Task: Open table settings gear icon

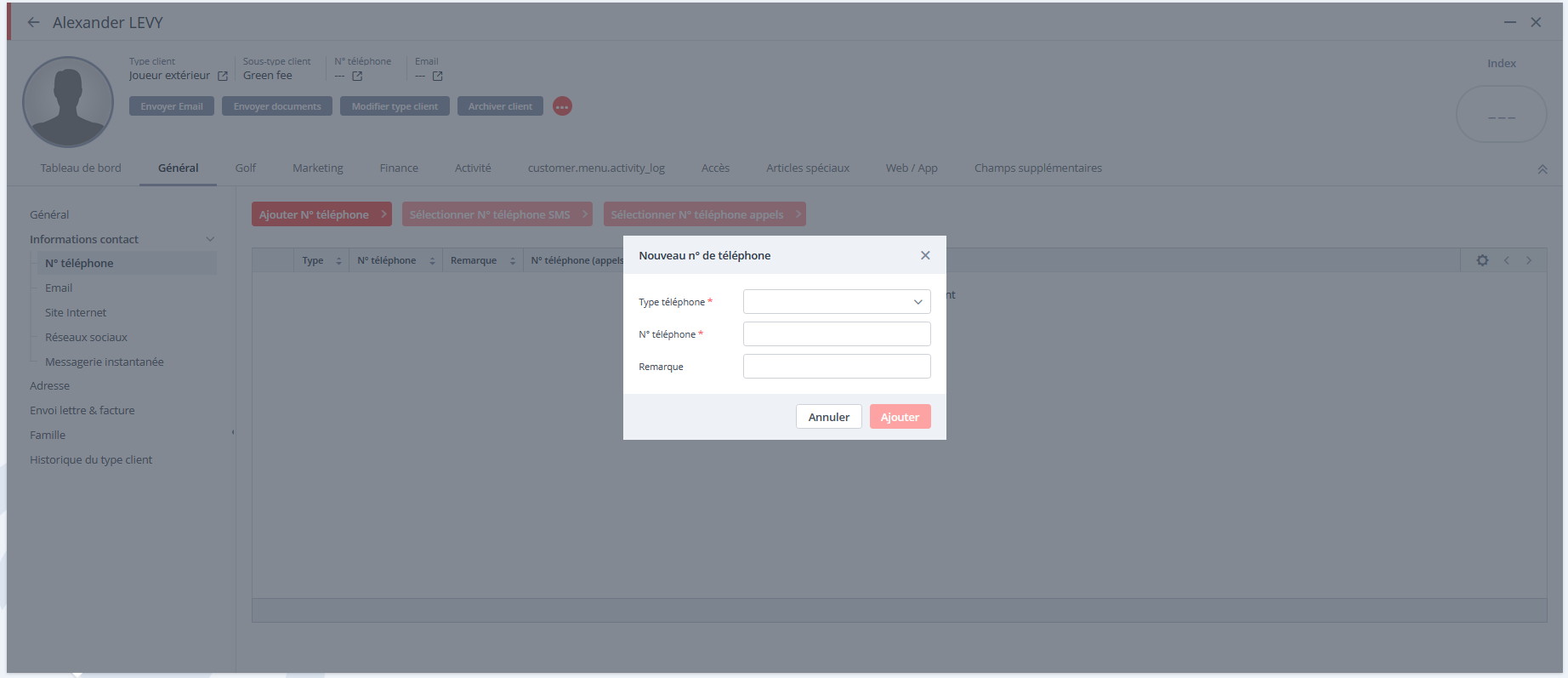Action: coord(1482,260)
